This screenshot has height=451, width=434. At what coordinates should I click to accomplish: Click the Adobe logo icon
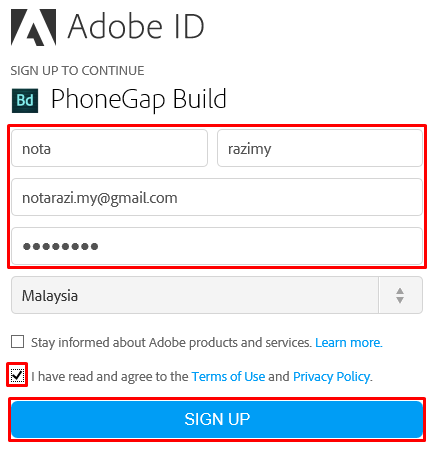pos(33,27)
